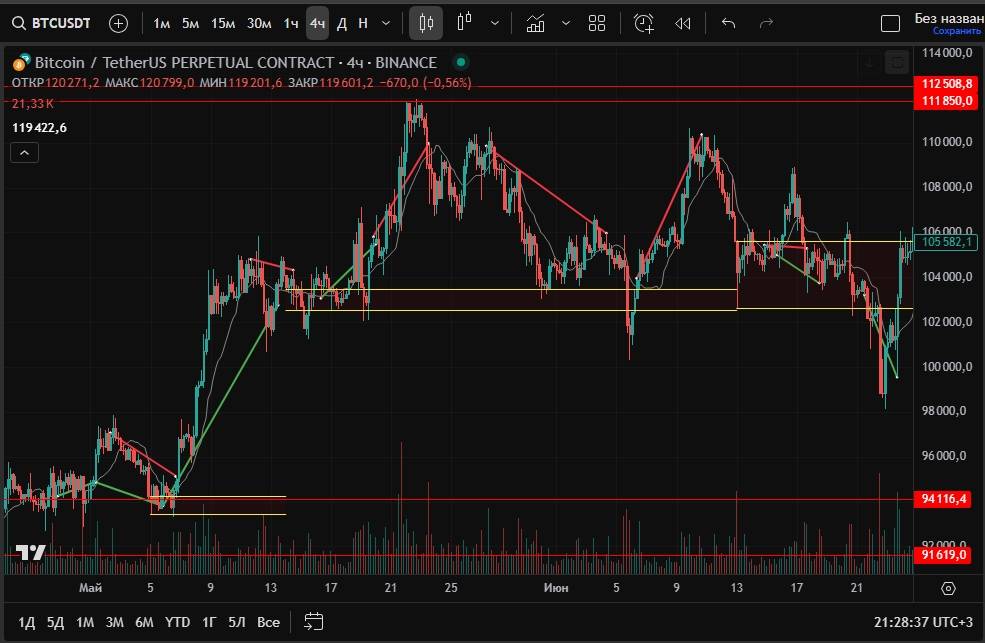Open the layout grid templates icon
The width and height of the screenshot is (985, 643).
click(597, 23)
